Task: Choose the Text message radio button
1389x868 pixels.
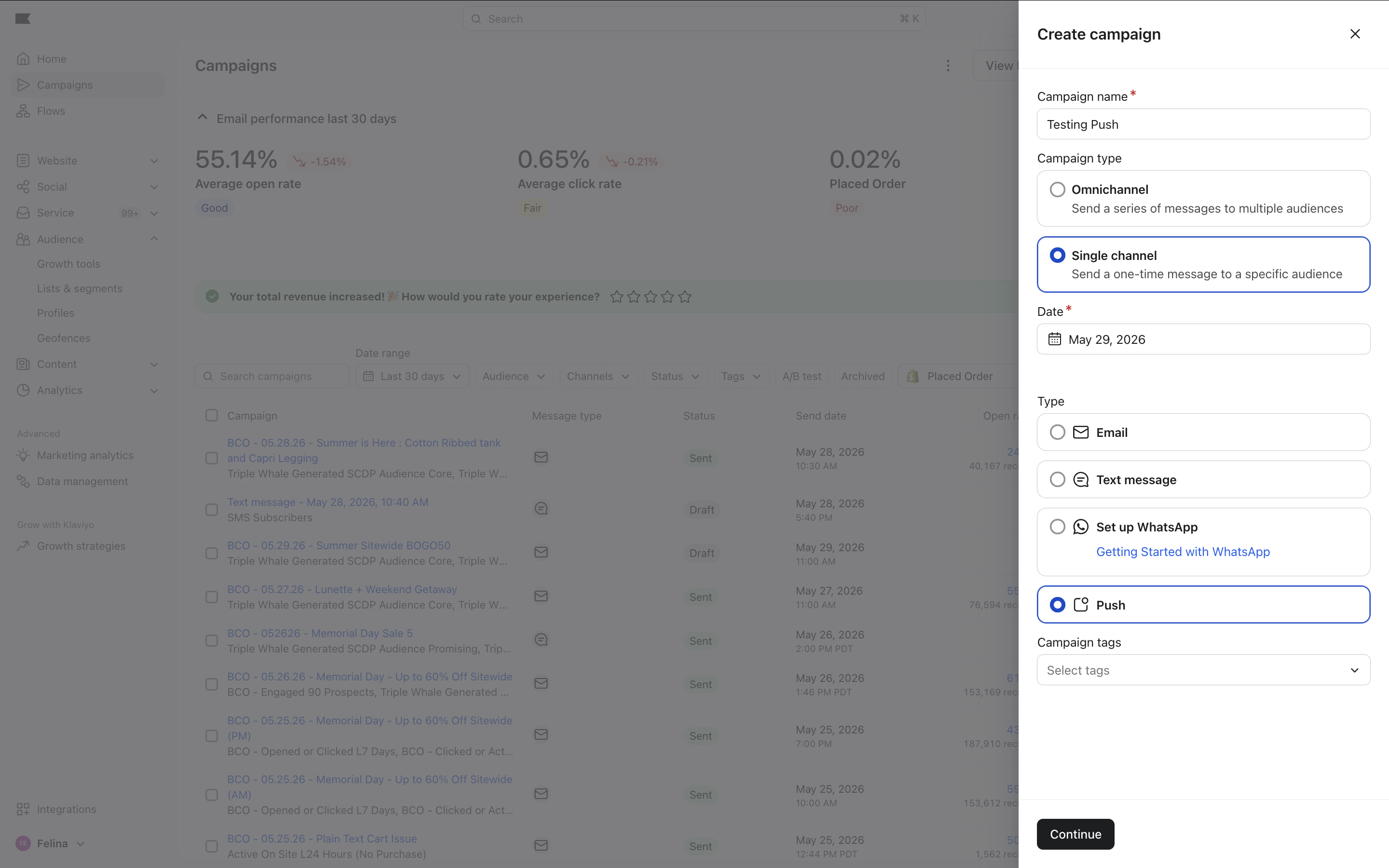Action: (1057, 479)
